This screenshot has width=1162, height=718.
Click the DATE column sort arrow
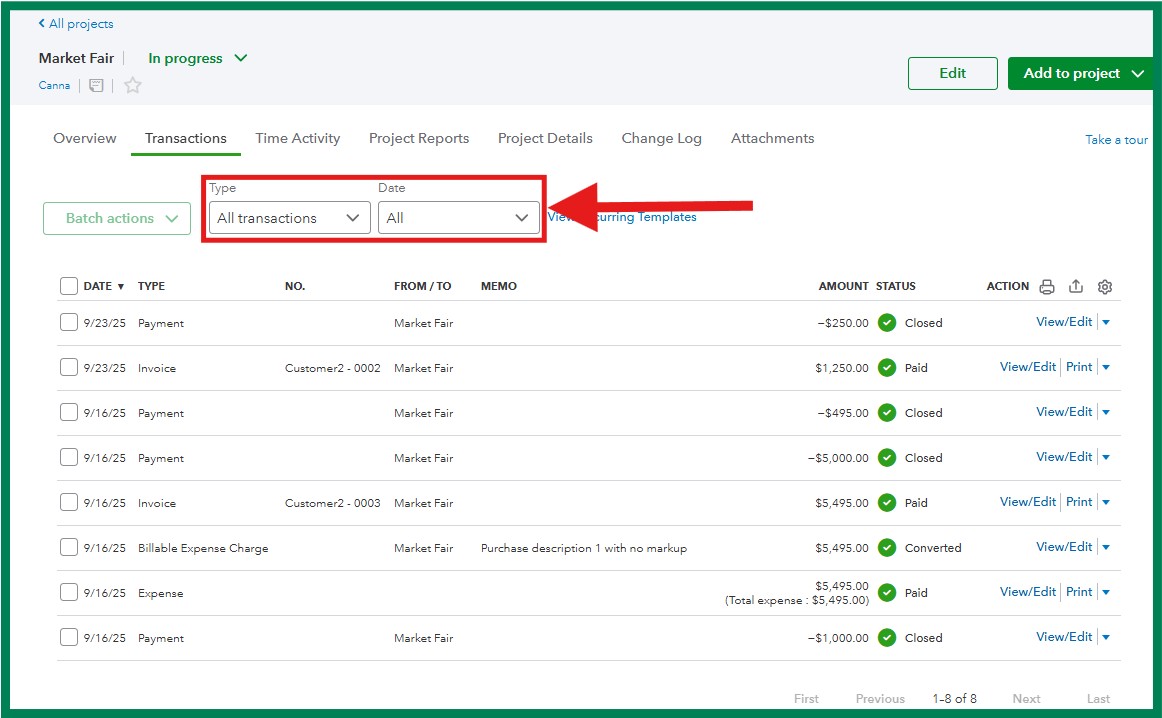click(x=121, y=287)
